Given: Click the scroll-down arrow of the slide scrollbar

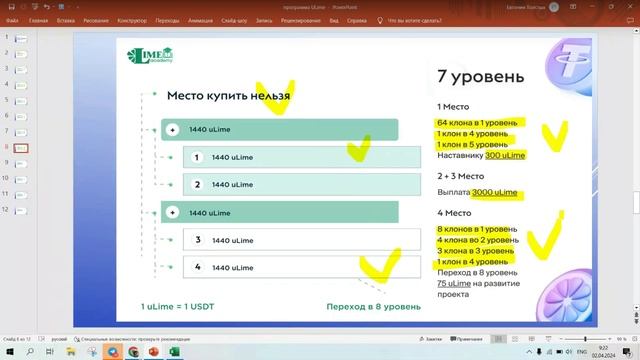Looking at the screenshot, I should coord(636,308).
